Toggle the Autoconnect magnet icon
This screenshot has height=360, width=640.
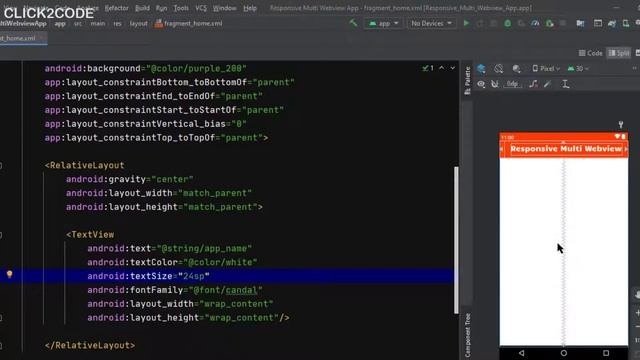(x=495, y=84)
